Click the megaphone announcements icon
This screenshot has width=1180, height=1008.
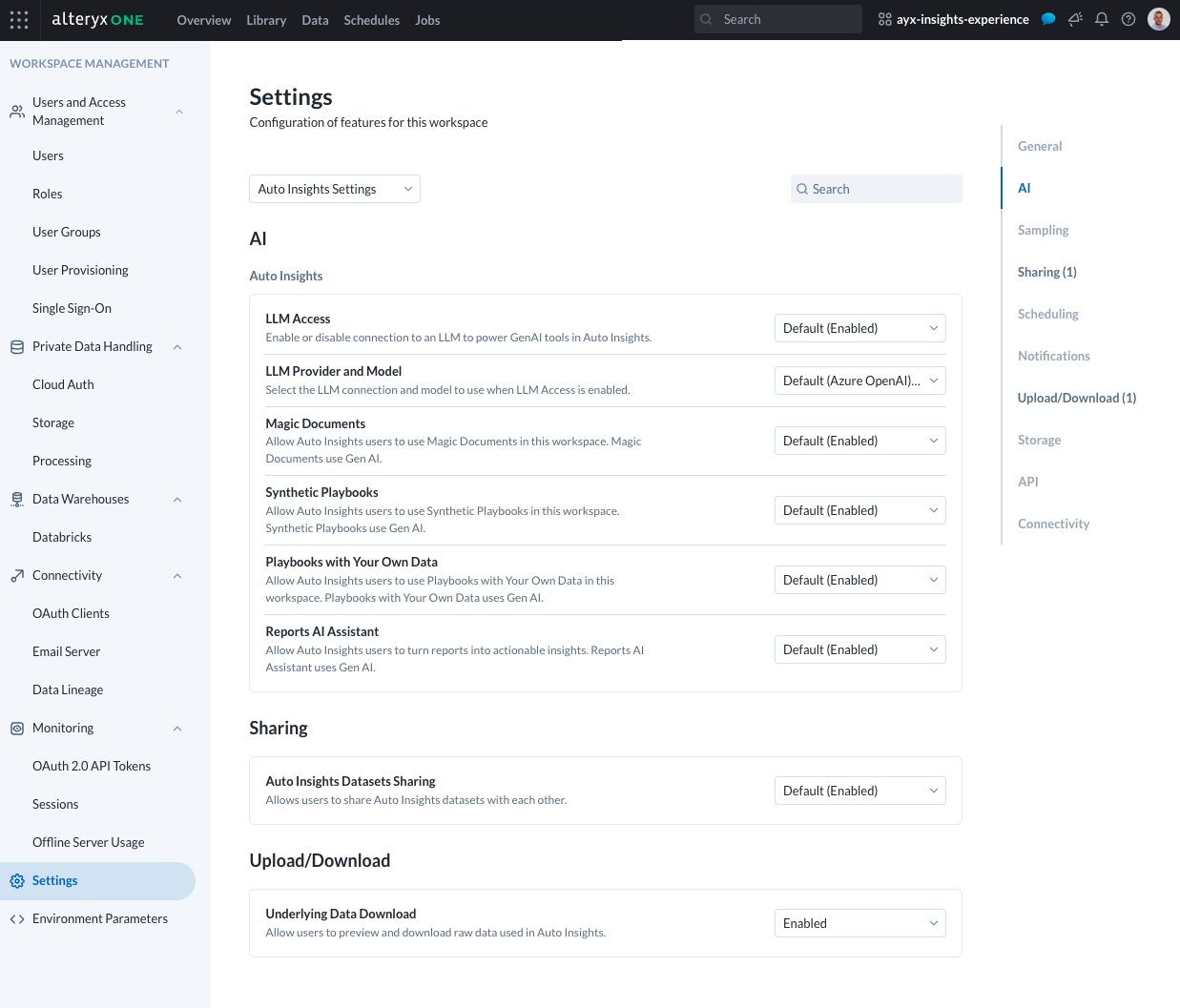click(1075, 19)
